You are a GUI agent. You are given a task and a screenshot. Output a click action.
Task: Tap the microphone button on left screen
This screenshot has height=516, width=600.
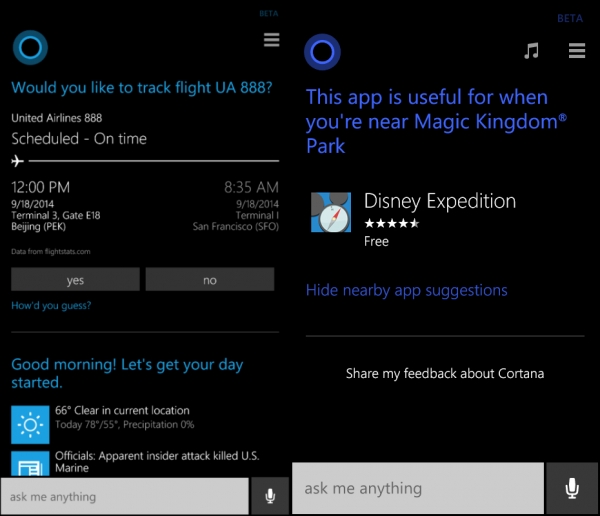[x=270, y=496]
